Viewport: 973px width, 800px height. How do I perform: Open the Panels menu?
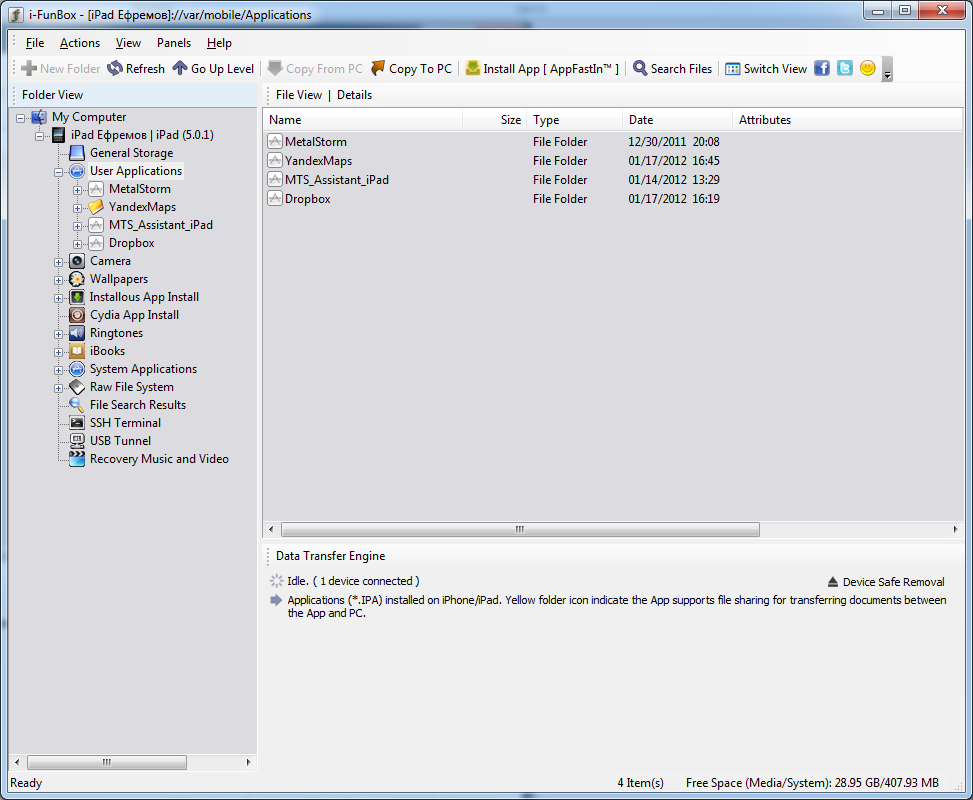tap(174, 43)
